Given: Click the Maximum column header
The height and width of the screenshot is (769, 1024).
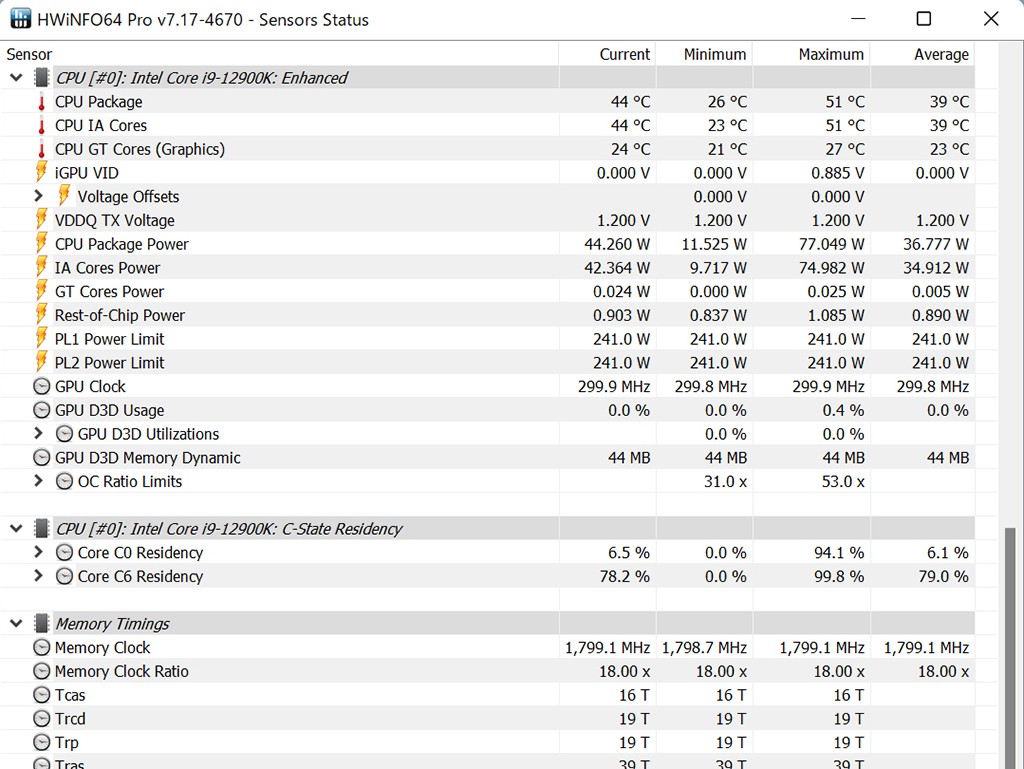Looking at the screenshot, I should pyautogui.click(x=830, y=55).
